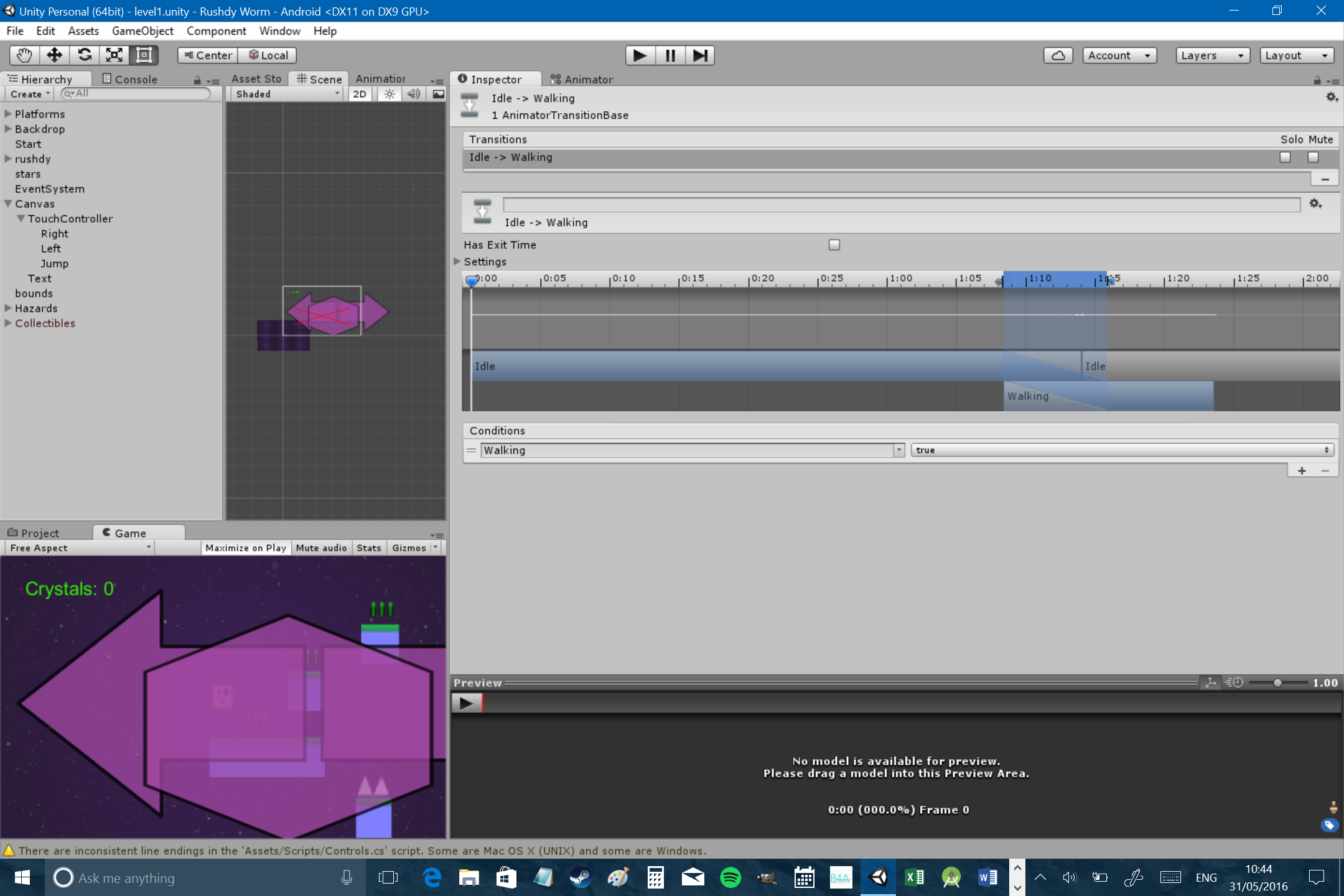Toggle Stats overlay in Game view
Screen dimensions: 1344x896
pyautogui.click(x=368, y=548)
